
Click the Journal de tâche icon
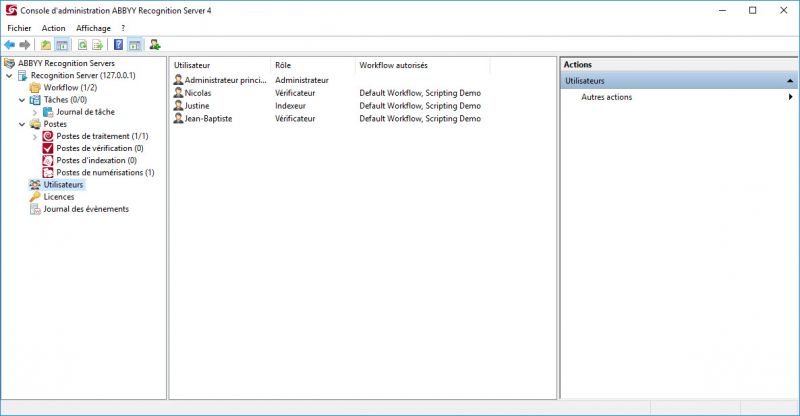[48, 112]
